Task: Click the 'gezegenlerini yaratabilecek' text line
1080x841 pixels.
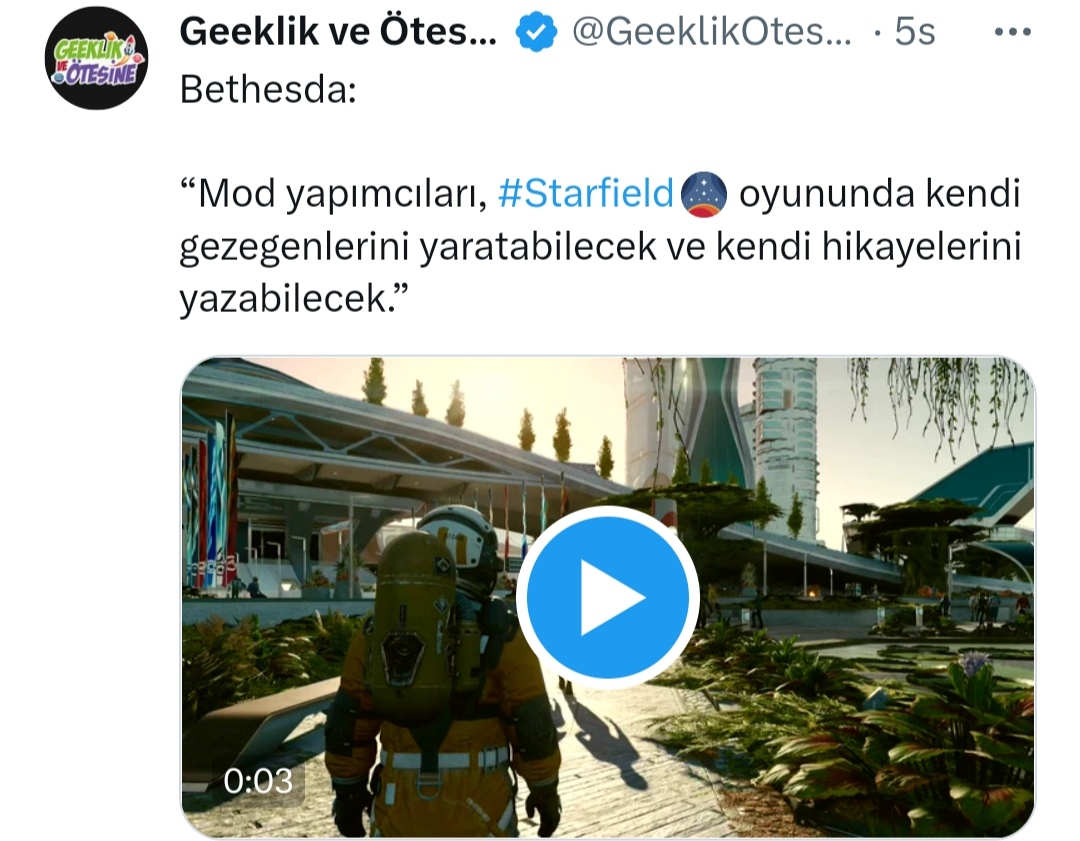Action: coord(418,247)
